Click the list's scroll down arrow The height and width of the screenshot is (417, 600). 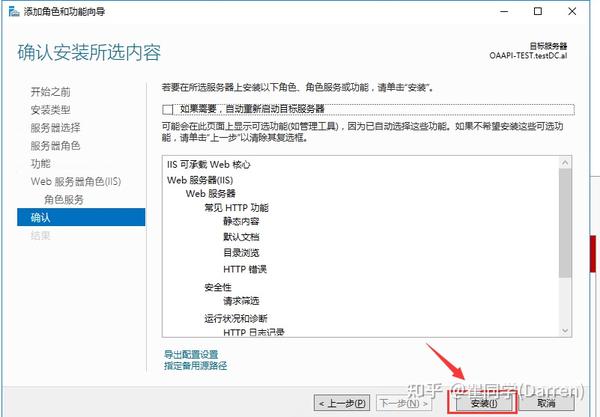[x=565, y=331]
